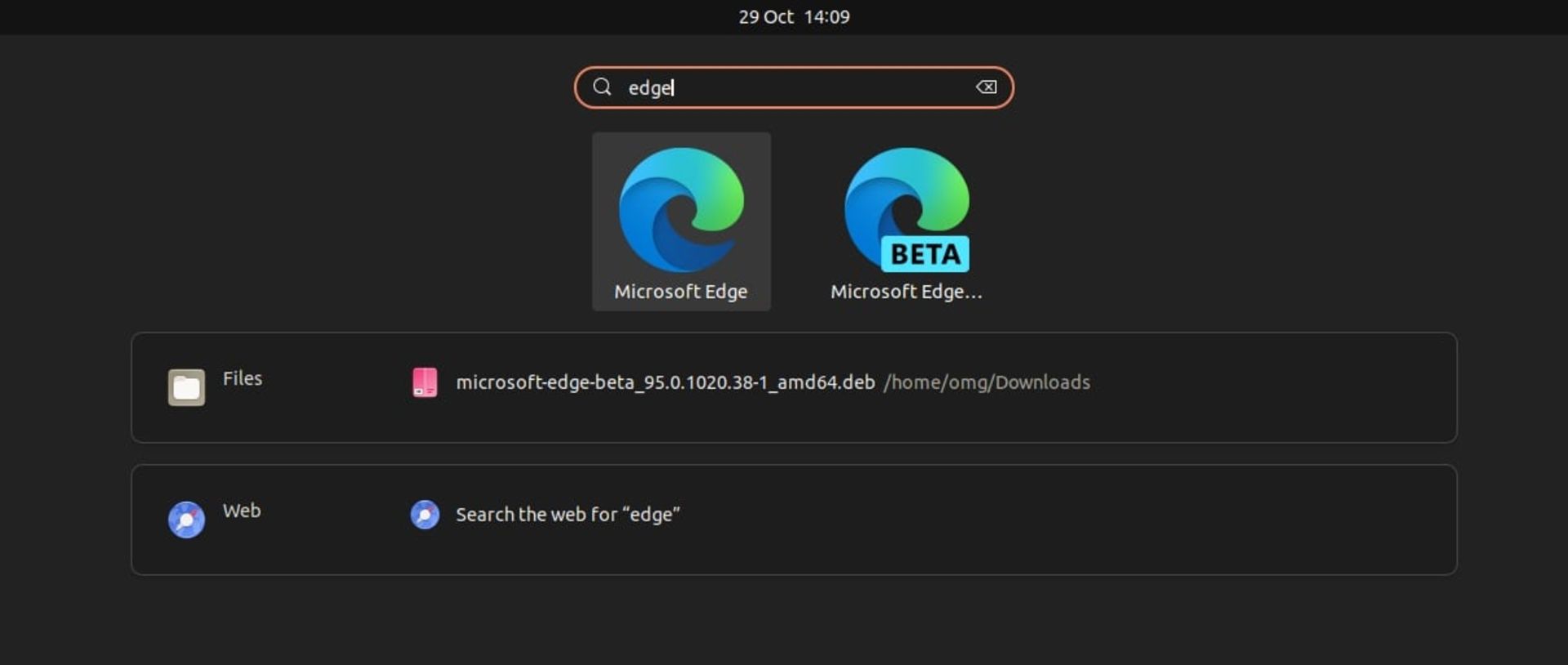Click '14:09' time in top bar

(x=826, y=17)
